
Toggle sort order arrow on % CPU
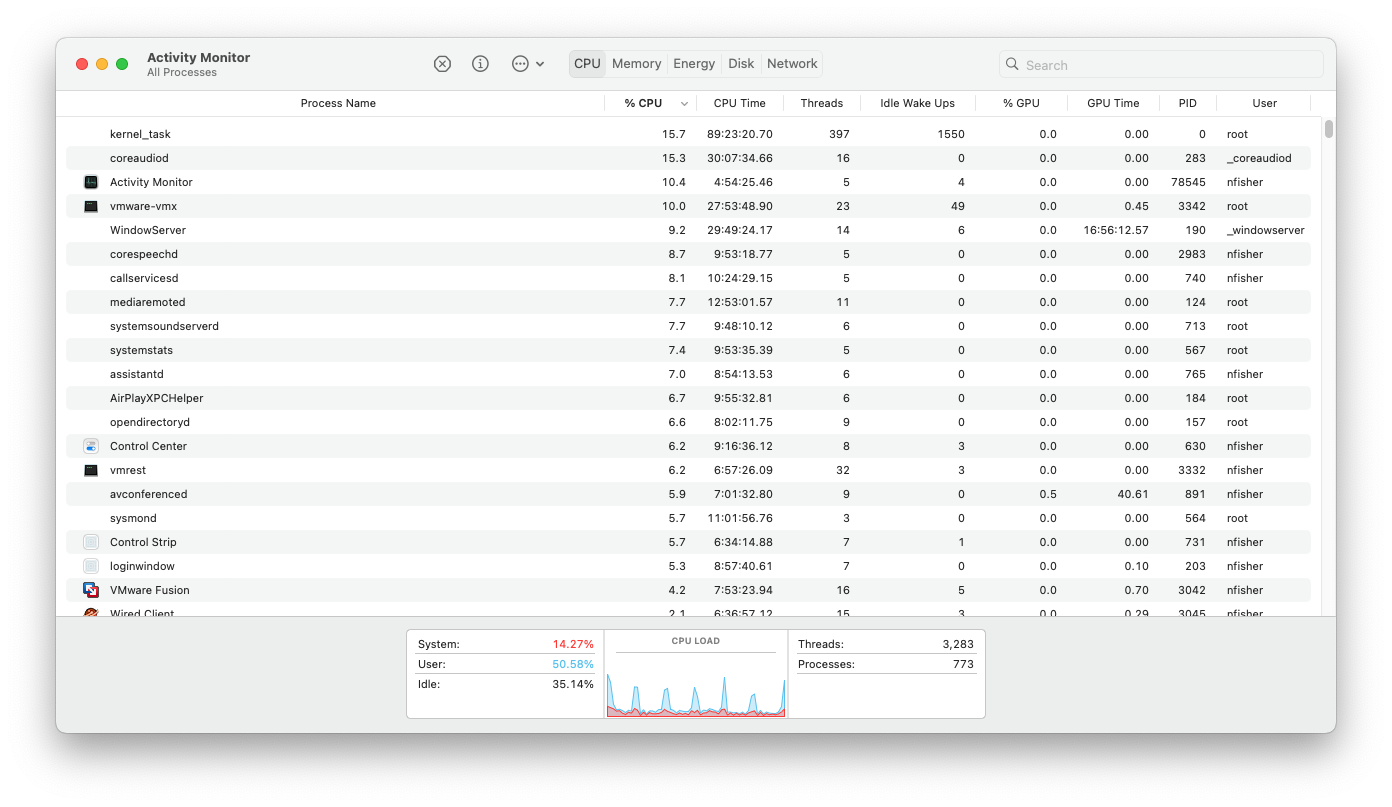(x=684, y=104)
